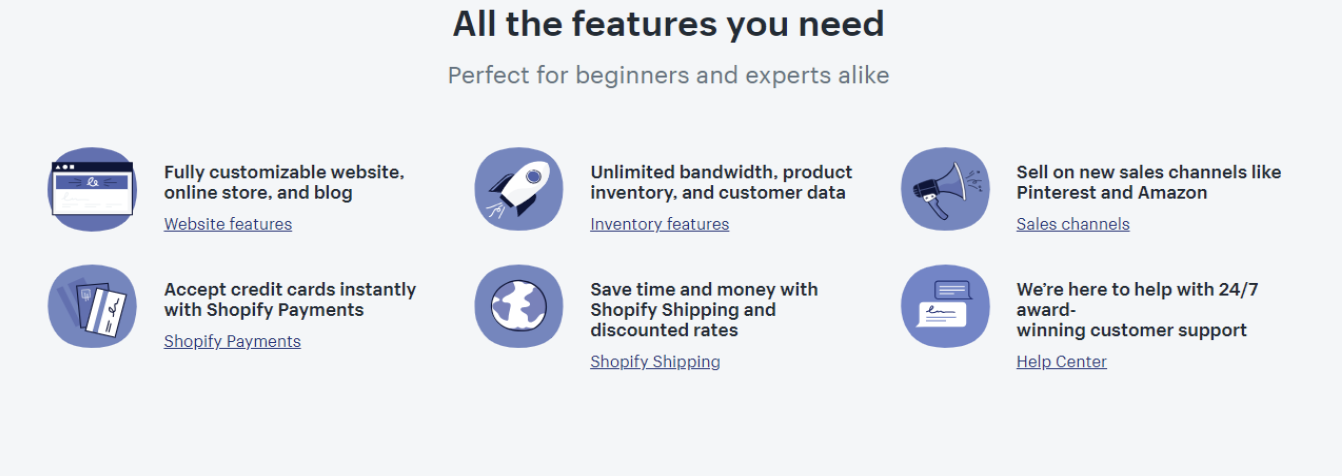Click the 'Fully customizable website' heading text

[284, 182]
